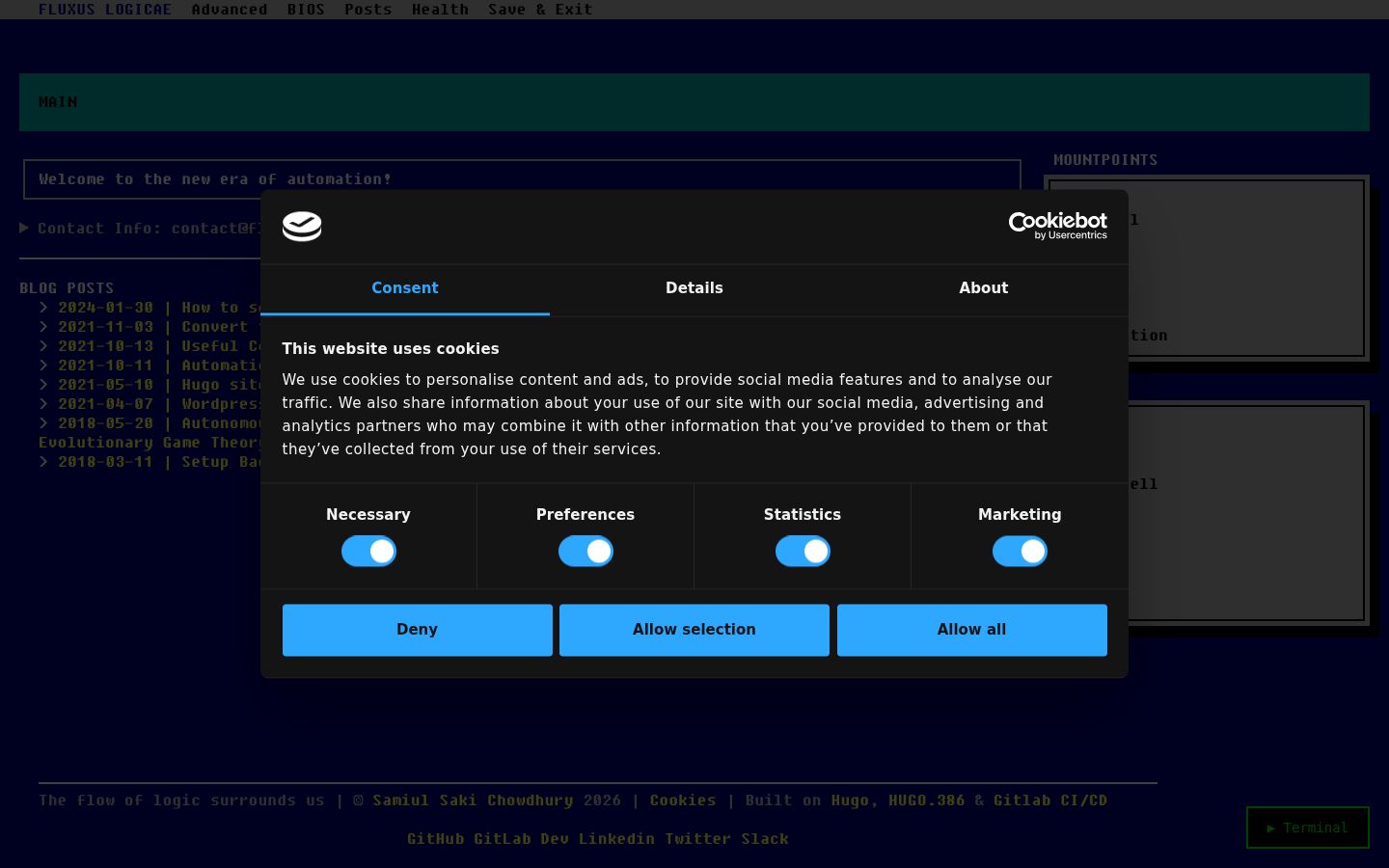
Task: Open the 2021-04-07 Wordpress post
Action: click(x=159, y=404)
